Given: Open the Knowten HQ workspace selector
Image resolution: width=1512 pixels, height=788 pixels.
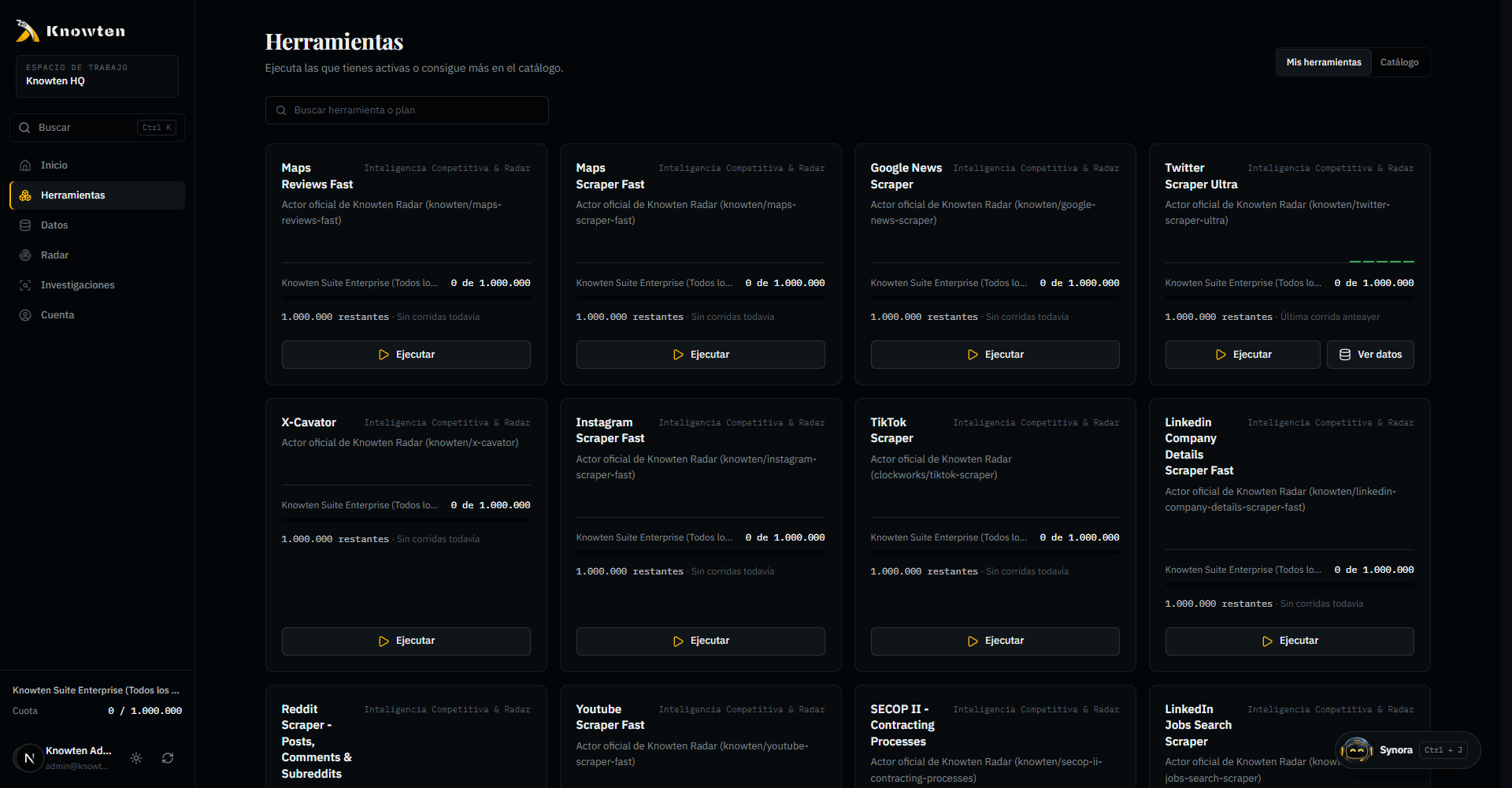Looking at the screenshot, I should pos(97,76).
